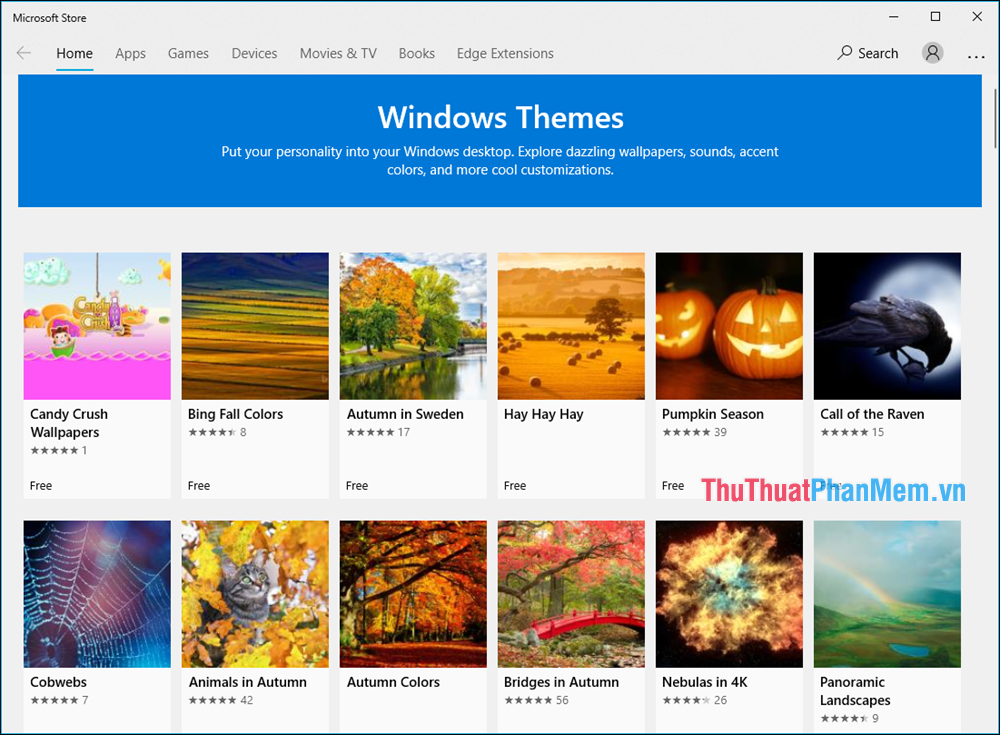Viewport: 1000px width, 735px height.
Task: Switch to the Games tab
Action: [x=188, y=53]
